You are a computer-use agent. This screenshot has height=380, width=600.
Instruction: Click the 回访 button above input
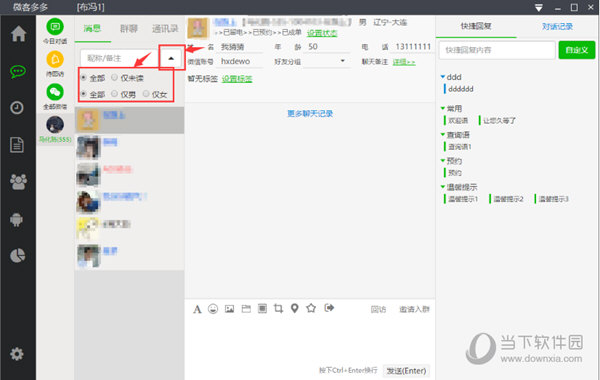pyautogui.click(x=378, y=309)
